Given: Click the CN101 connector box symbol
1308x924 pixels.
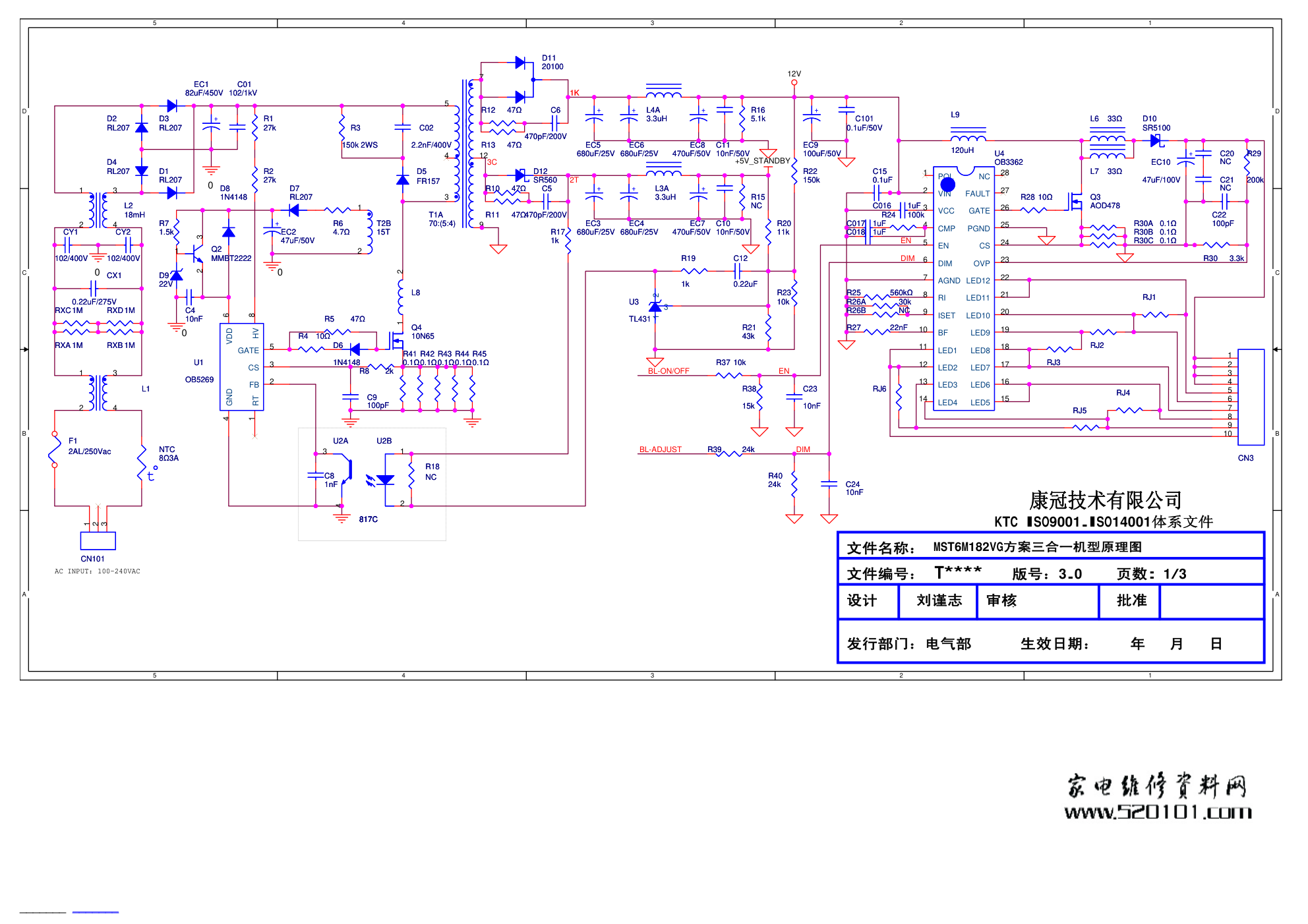Looking at the screenshot, I should [98, 541].
